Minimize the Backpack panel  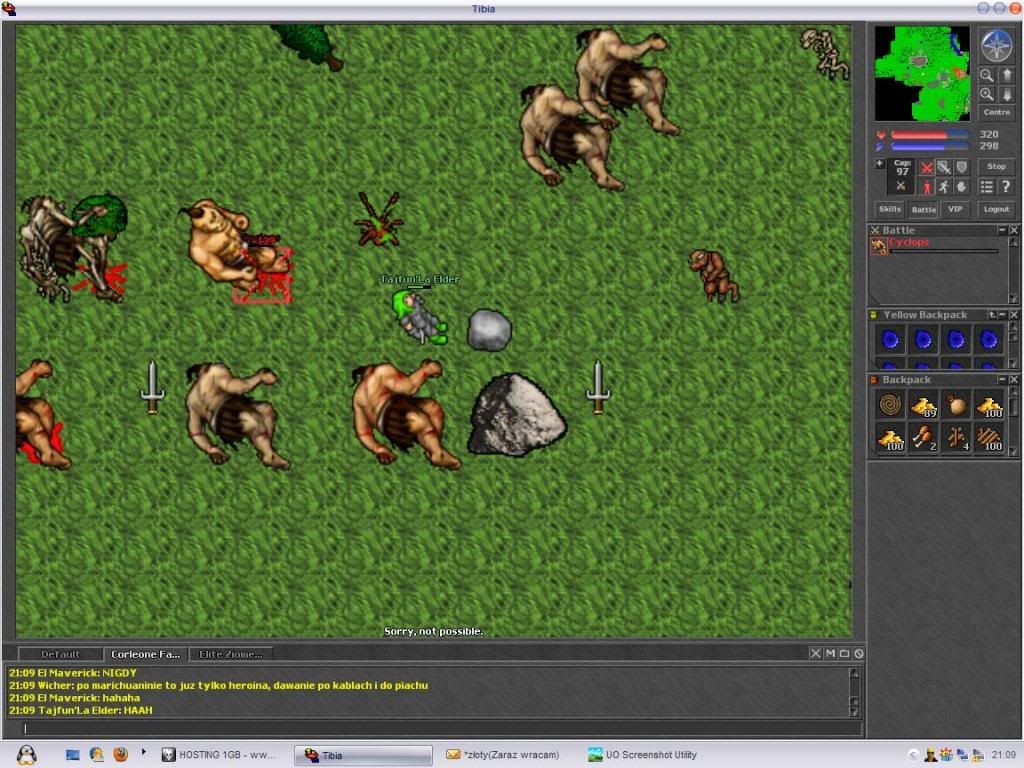pos(1002,379)
